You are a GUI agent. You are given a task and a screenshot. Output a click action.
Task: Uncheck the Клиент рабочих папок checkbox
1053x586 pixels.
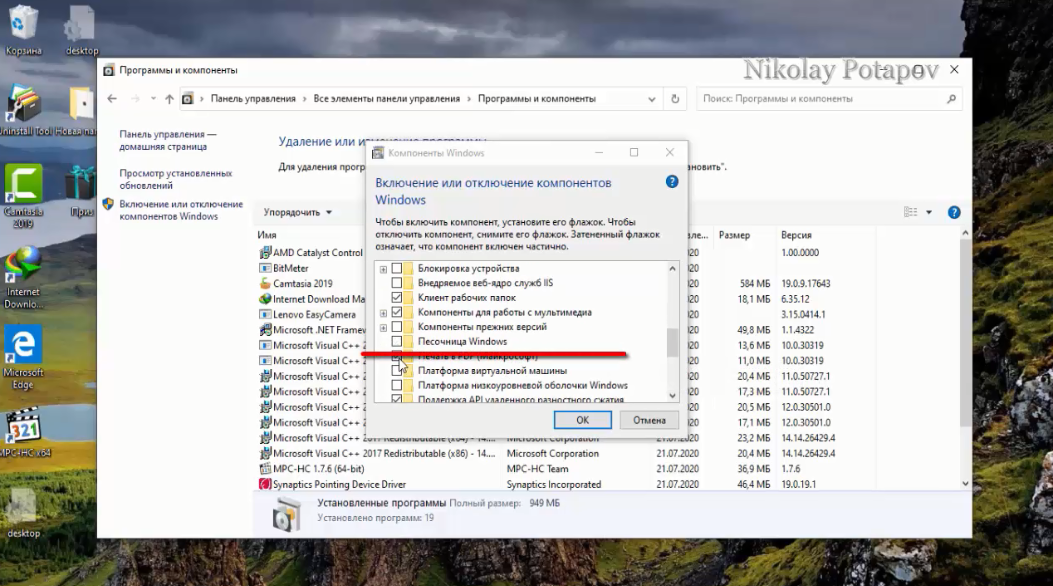(397, 297)
